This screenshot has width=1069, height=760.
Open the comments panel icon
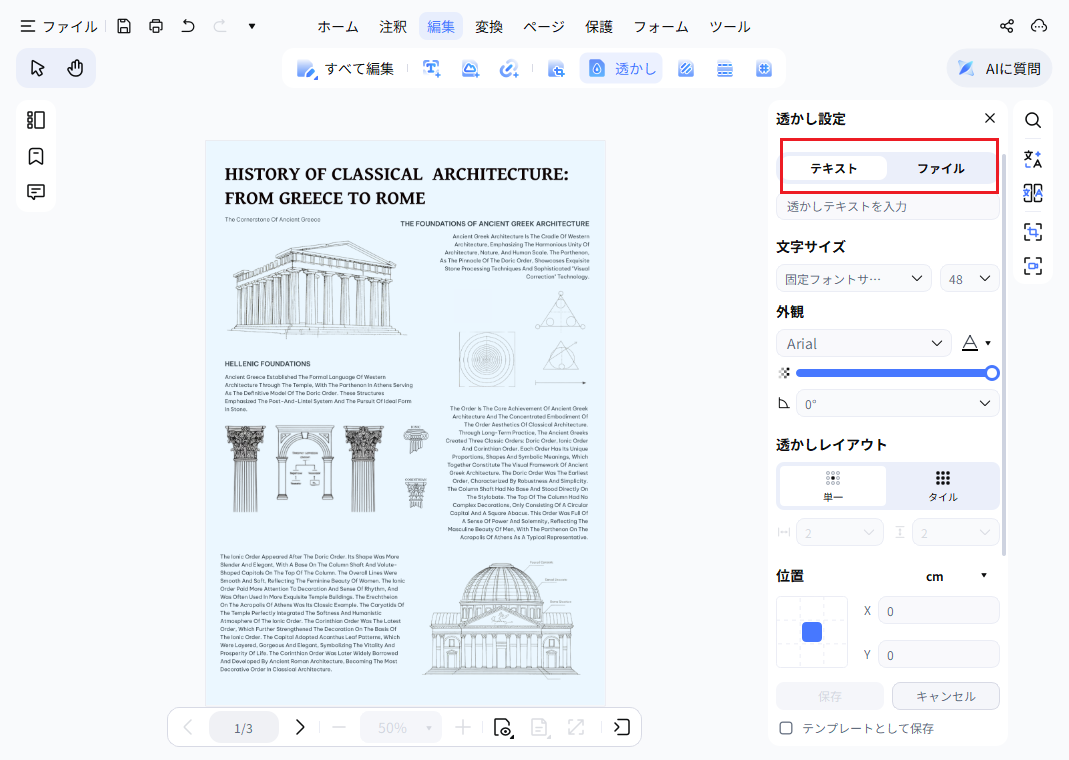[x=35, y=192]
